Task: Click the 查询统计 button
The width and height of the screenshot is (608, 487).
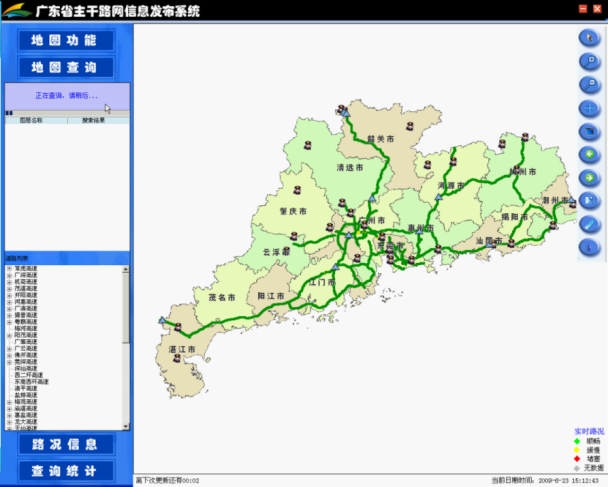Action: pyautogui.click(x=64, y=470)
